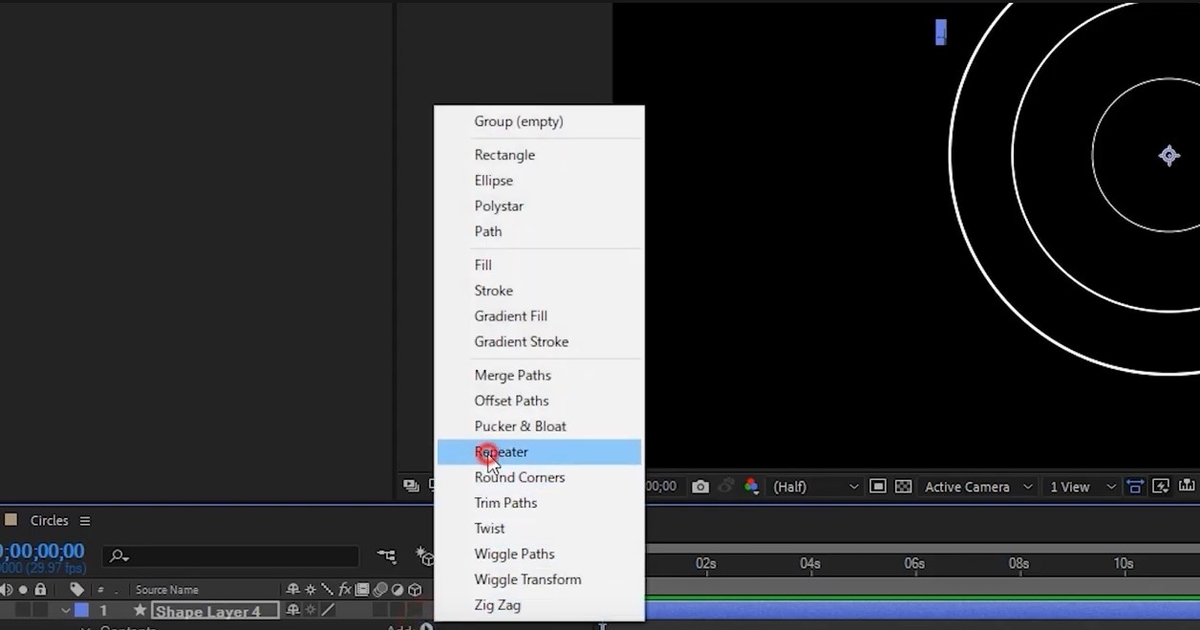The image size is (1200, 630).
Task: Choose Zig Zag from the menu
Action: [540, 605]
